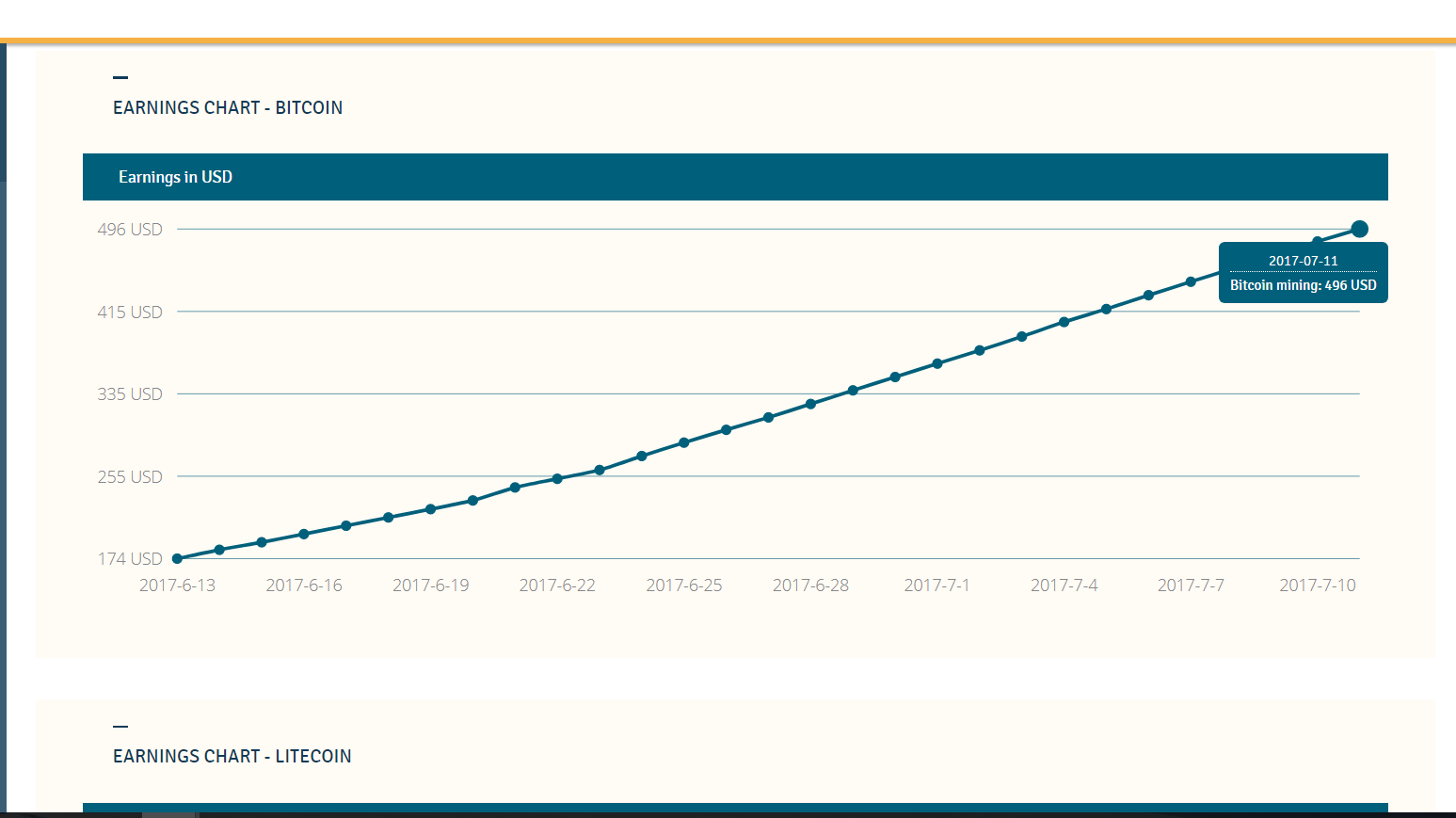Click the '2017-6-28' date label
This screenshot has height=818, width=1456.
point(810,585)
